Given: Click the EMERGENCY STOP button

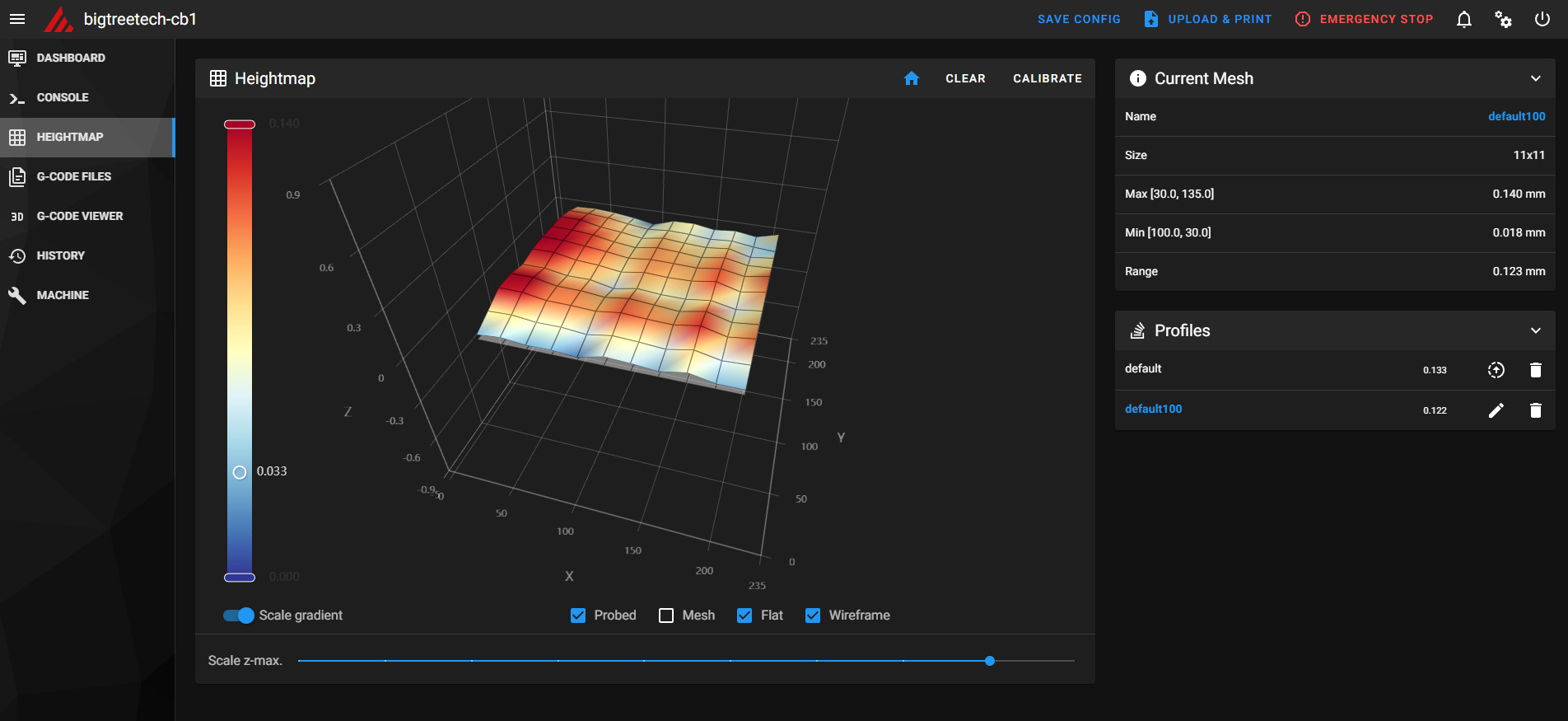Looking at the screenshot, I should tap(1365, 19).
